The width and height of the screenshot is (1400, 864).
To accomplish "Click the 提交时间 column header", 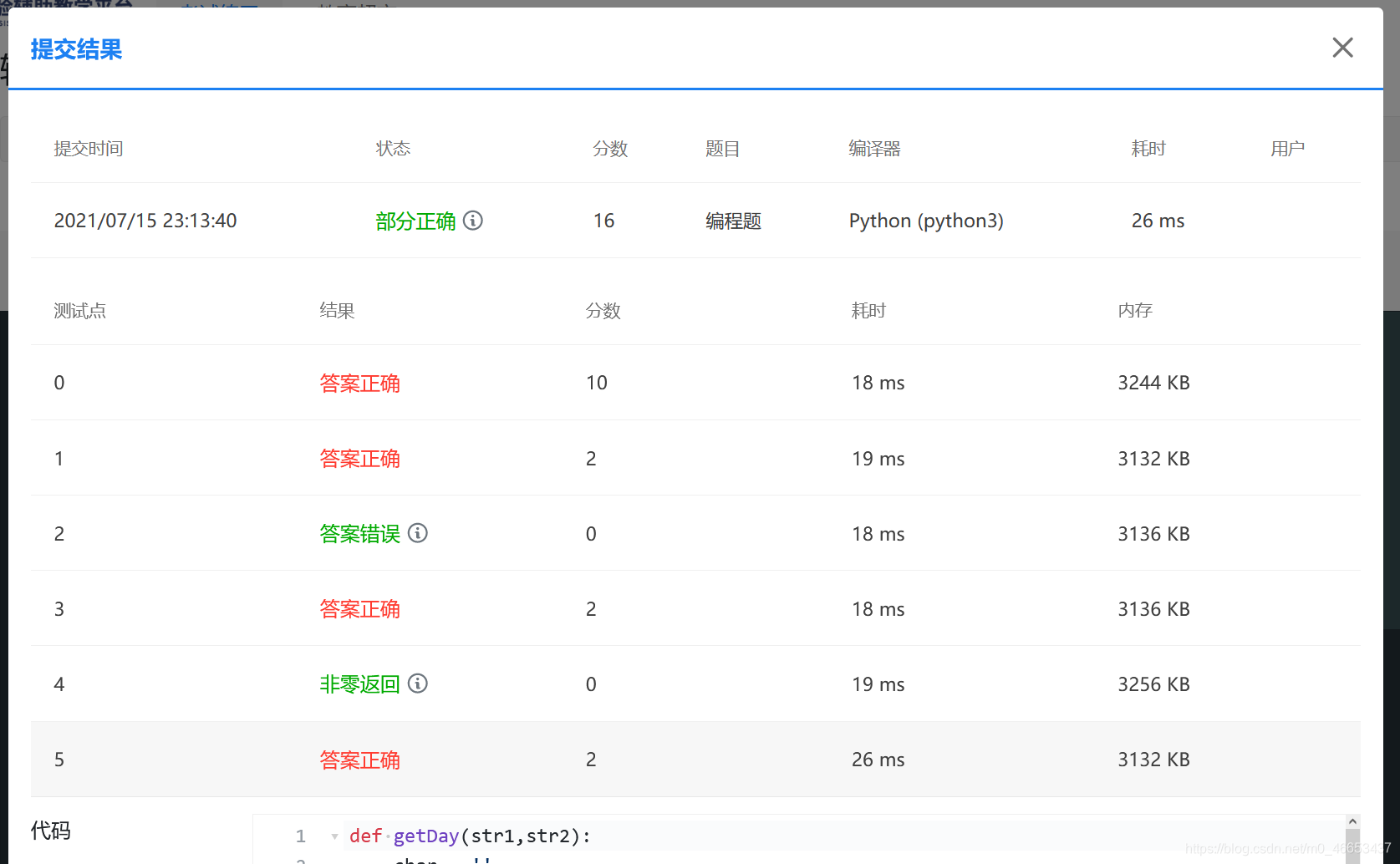I will [89, 149].
